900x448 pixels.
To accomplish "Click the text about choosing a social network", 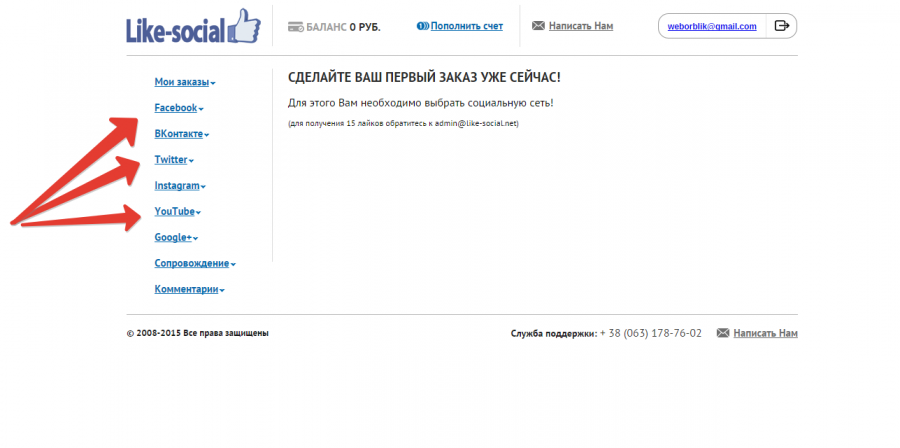I will 421,103.
